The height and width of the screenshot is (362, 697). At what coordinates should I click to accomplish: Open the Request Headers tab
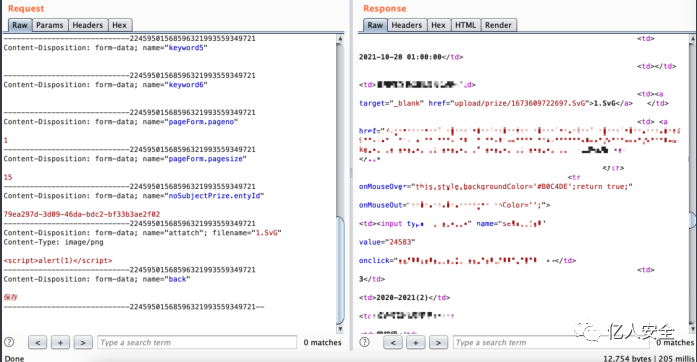pyautogui.click(x=88, y=25)
